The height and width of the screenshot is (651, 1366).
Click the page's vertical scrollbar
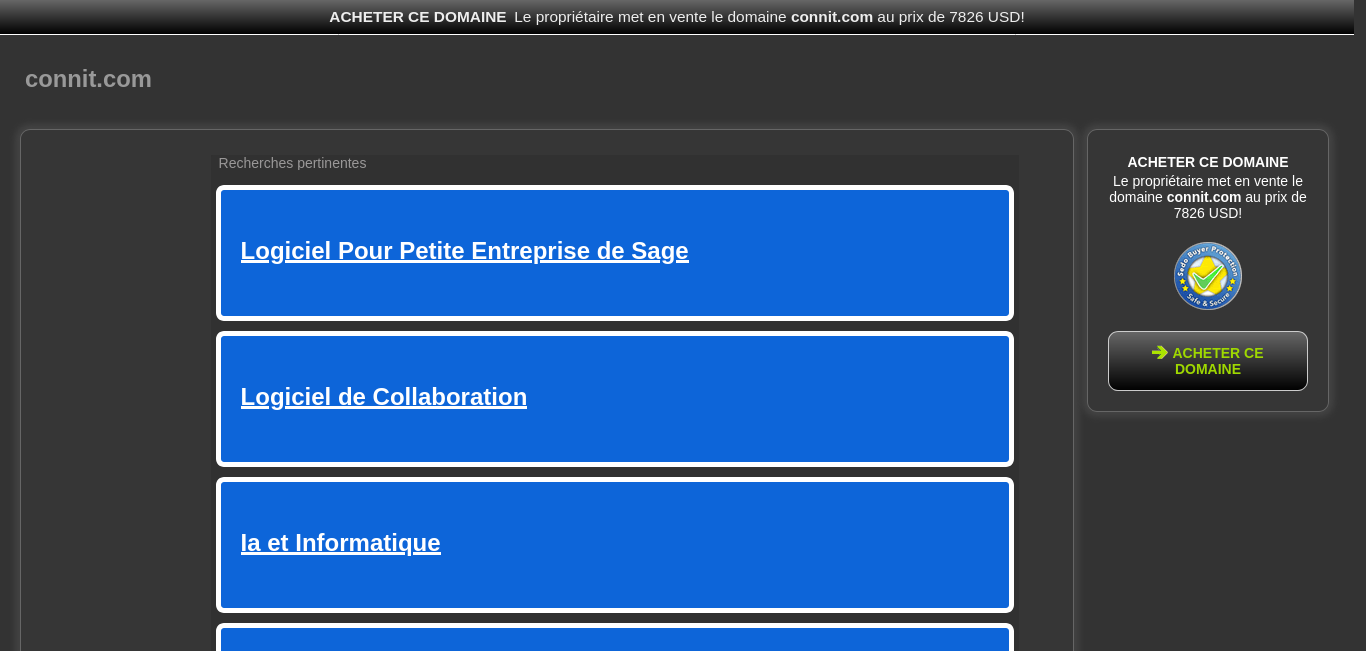click(x=1360, y=325)
